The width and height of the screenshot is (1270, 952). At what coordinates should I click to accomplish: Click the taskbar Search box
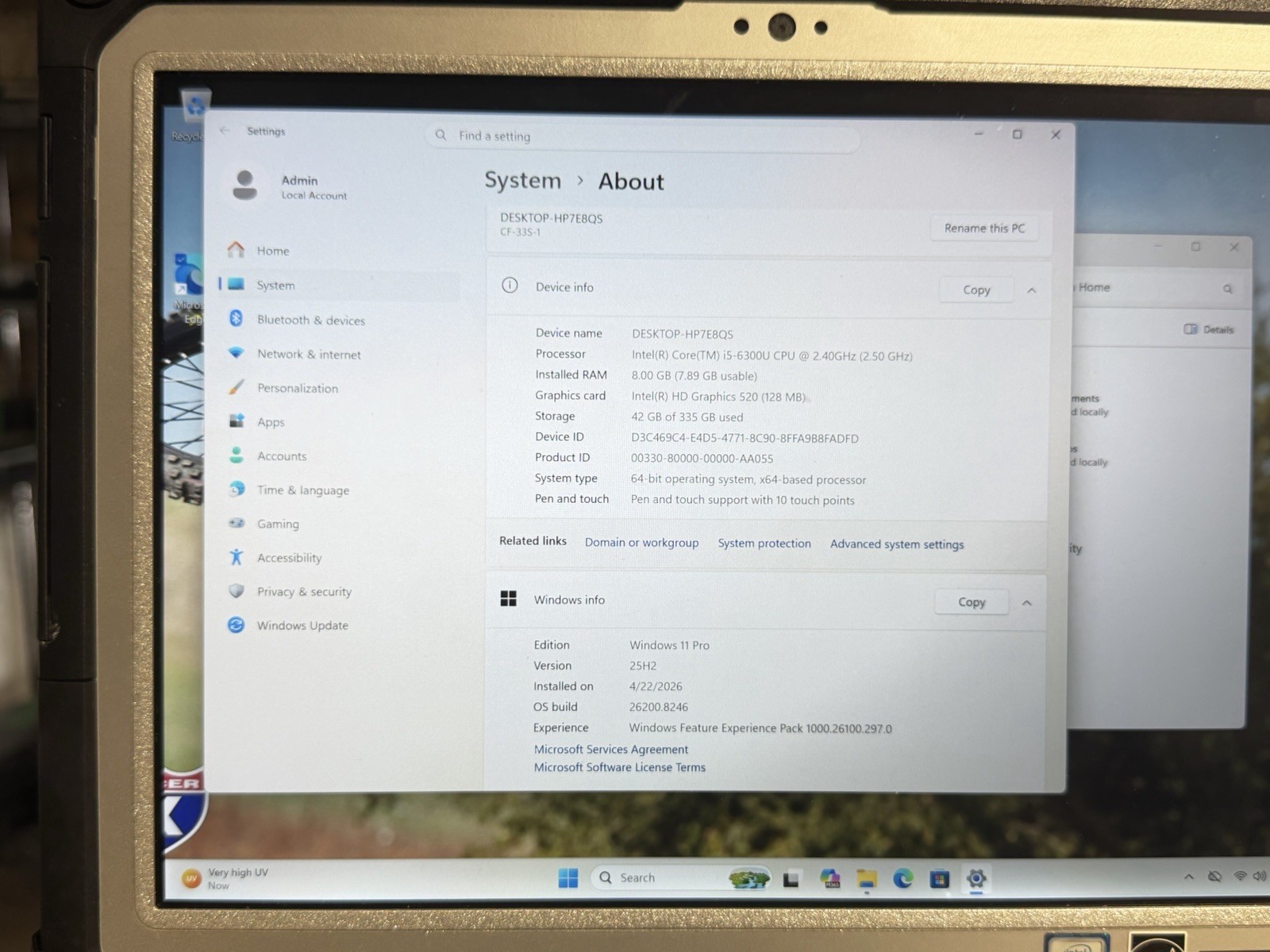[681, 878]
